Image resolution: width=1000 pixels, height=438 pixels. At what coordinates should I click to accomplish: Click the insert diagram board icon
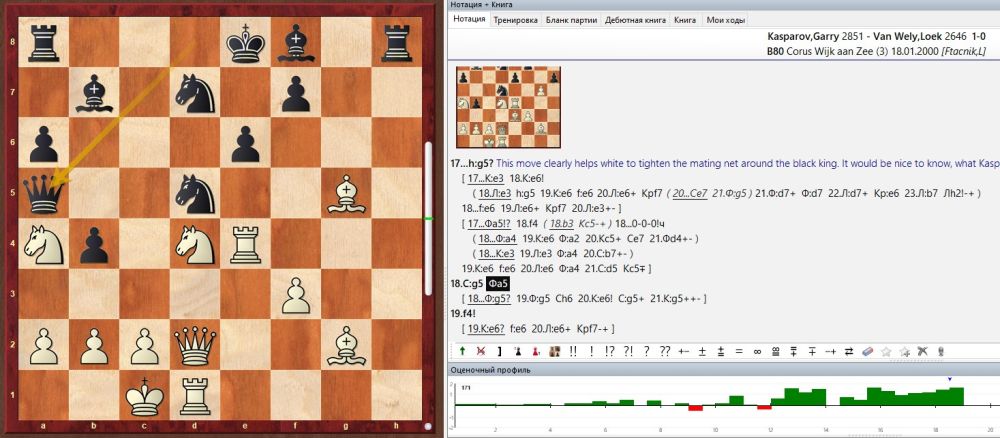[x=553, y=351]
